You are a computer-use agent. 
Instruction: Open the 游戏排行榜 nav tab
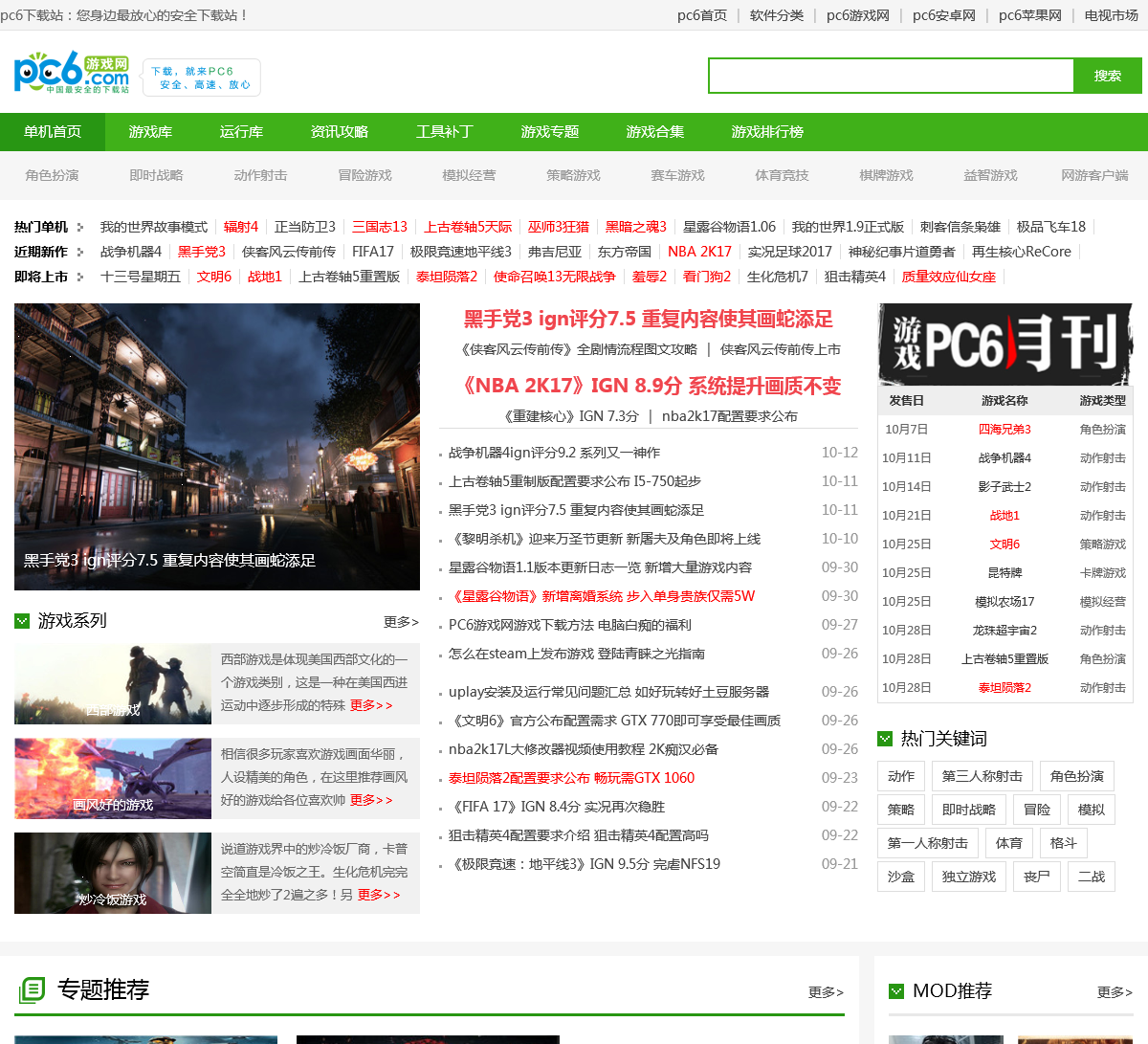[x=767, y=132]
